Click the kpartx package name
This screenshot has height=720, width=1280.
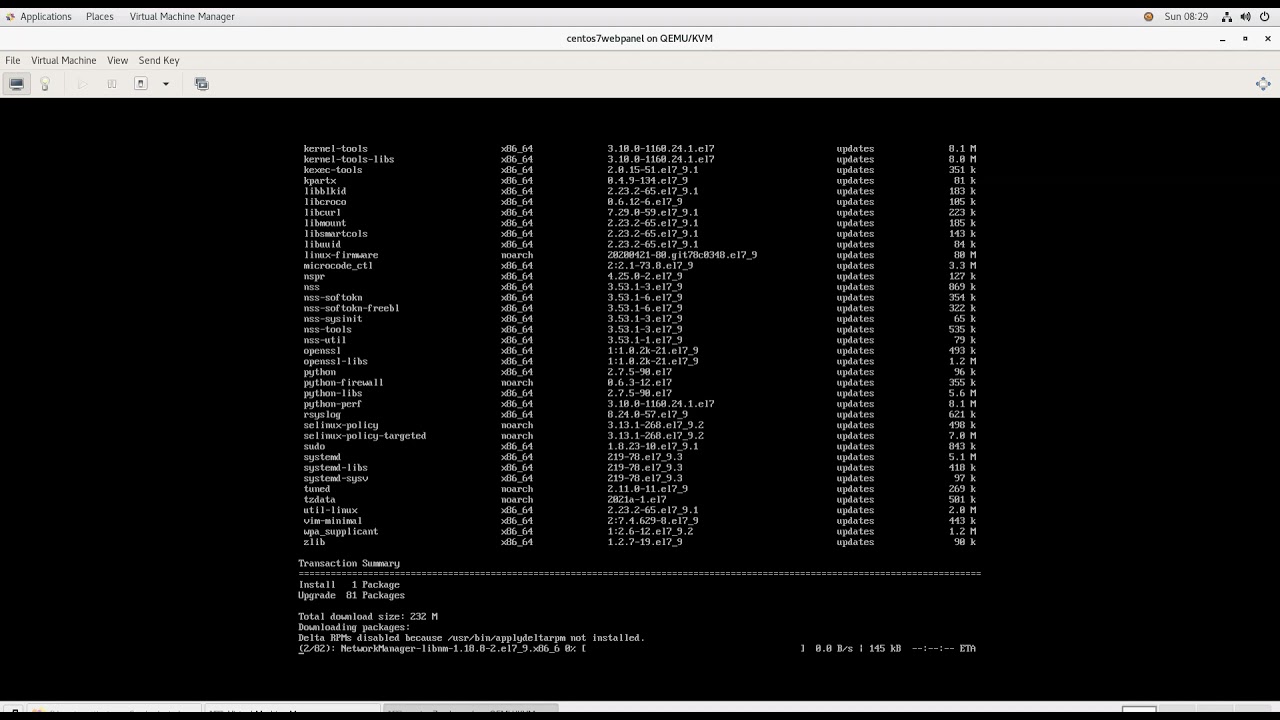click(320, 180)
